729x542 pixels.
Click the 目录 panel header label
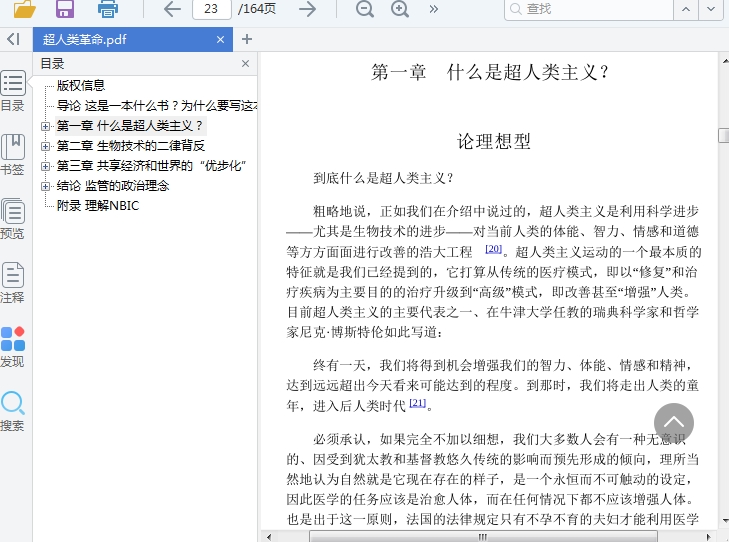click(52, 64)
